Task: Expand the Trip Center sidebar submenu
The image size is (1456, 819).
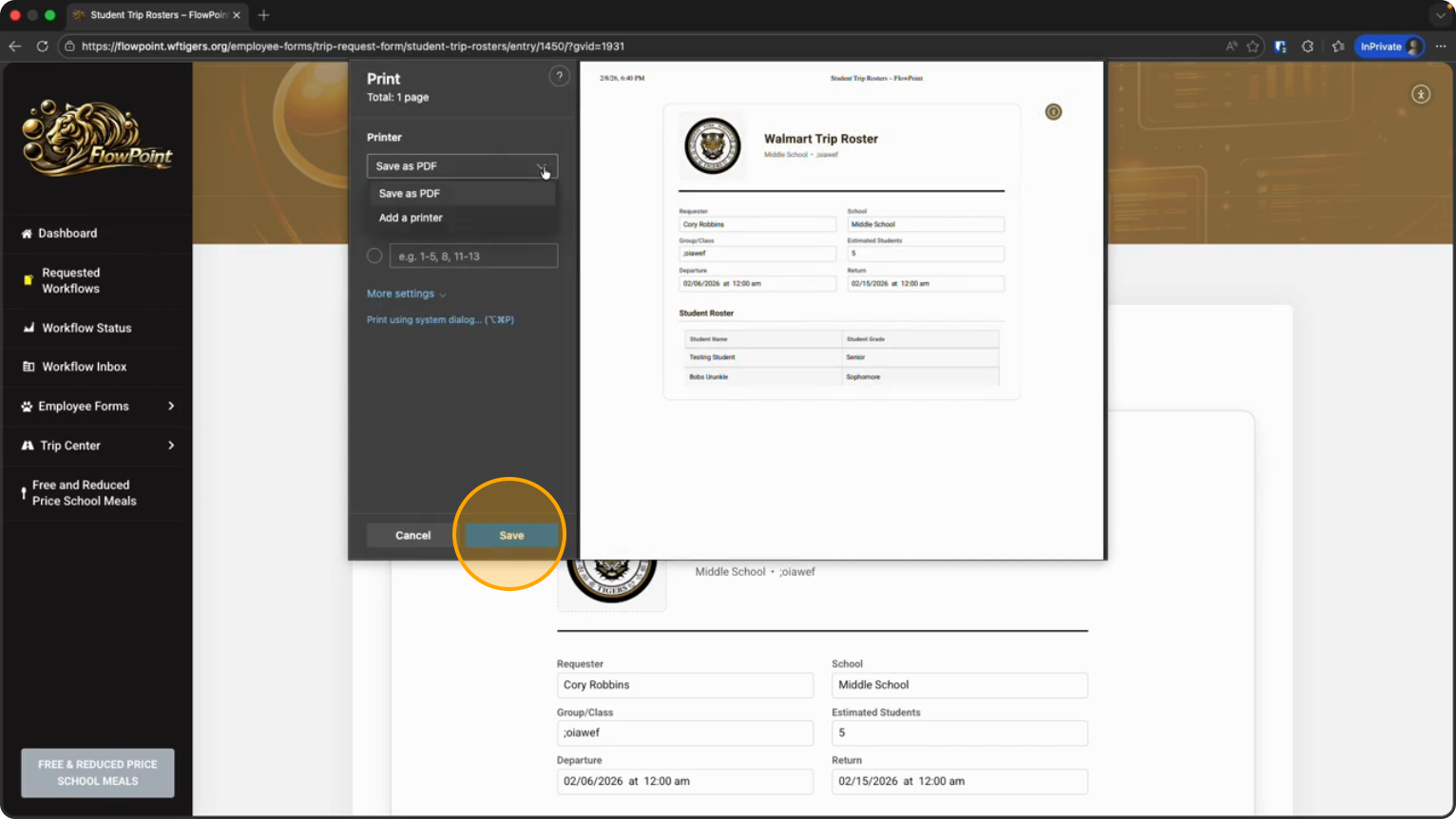Action: 171,446
